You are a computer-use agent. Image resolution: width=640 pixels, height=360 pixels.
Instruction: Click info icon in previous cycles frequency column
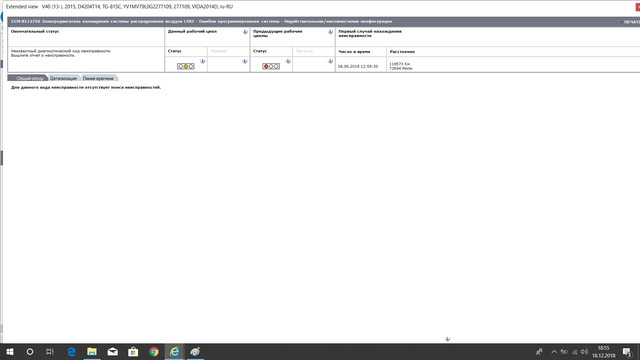(x=330, y=61)
